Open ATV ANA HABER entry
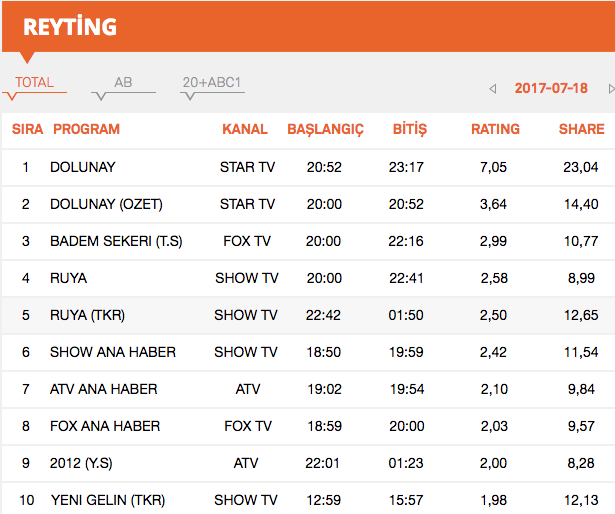This screenshot has width=615, height=514. click(104, 389)
